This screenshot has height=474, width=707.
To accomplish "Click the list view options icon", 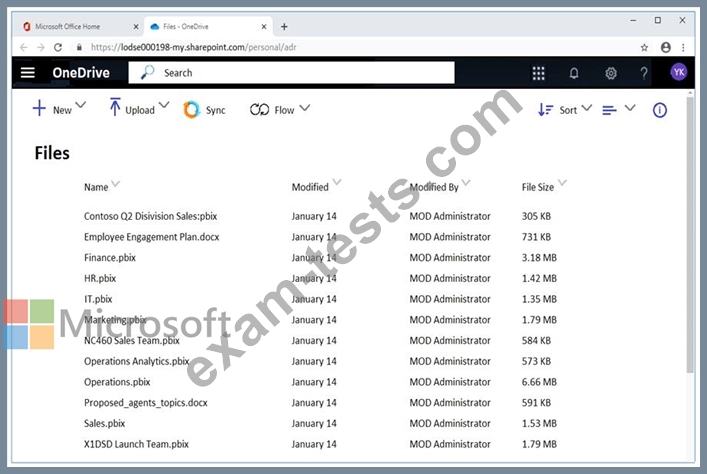I will coord(609,110).
